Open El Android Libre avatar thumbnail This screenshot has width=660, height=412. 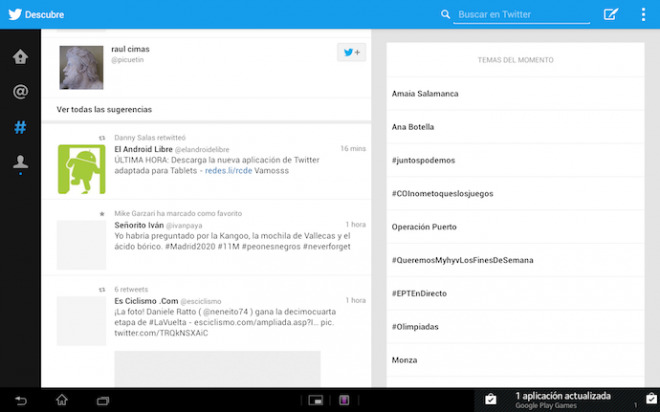(81, 169)
